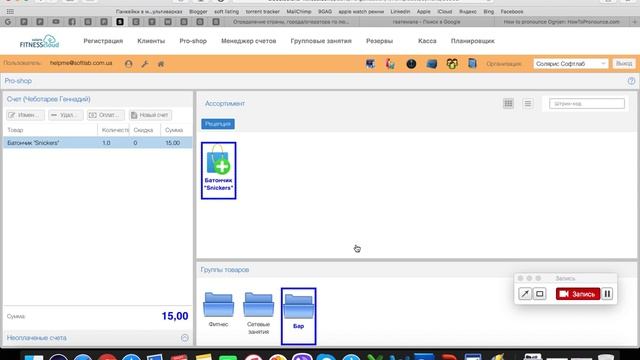The image size is (640, 360).
Task: Click the total amount 15,00
Action: [x=175, y=316]
